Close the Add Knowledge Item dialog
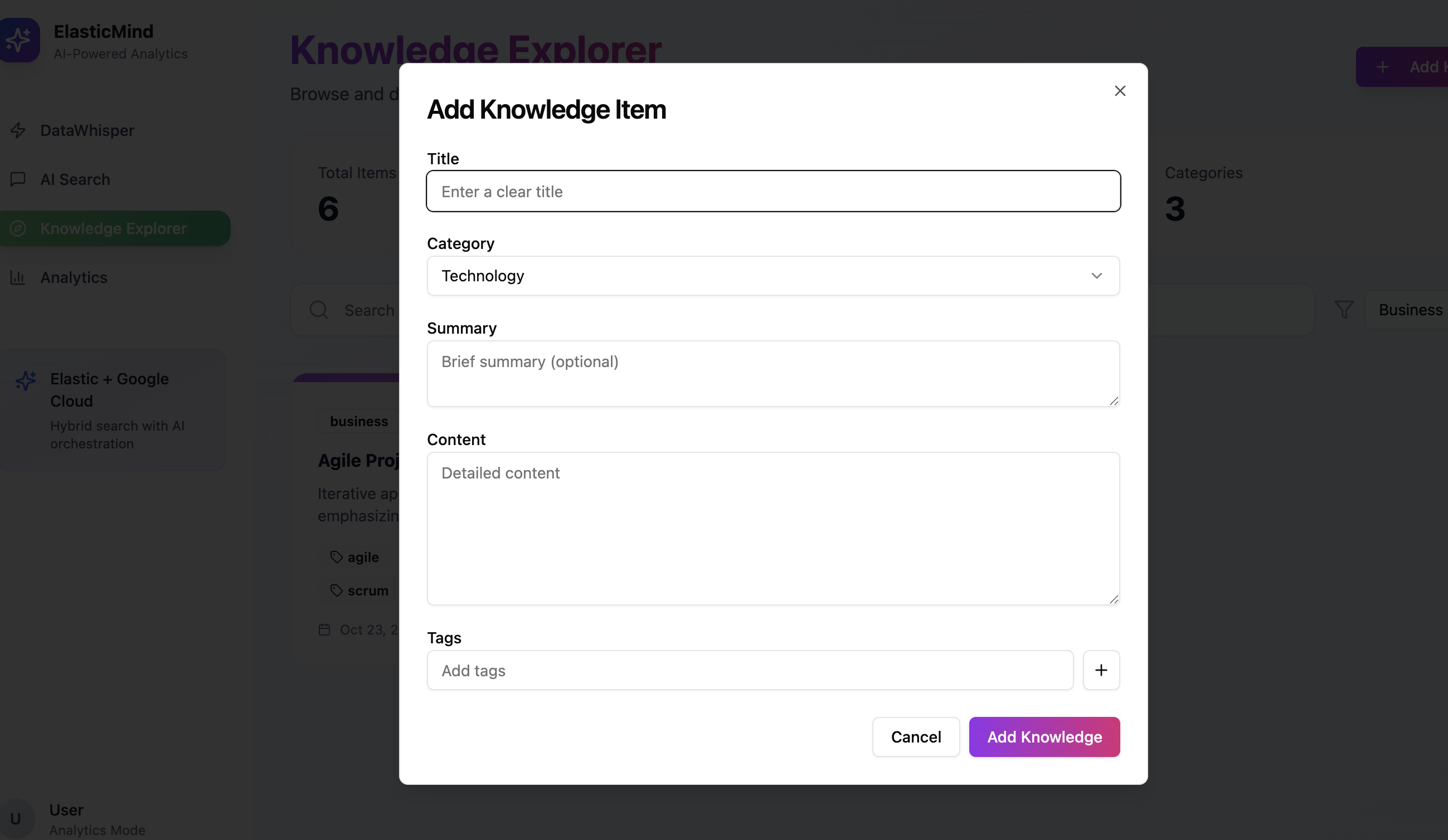This screenshot has height=840, width=1448. tap(1119, 91)
